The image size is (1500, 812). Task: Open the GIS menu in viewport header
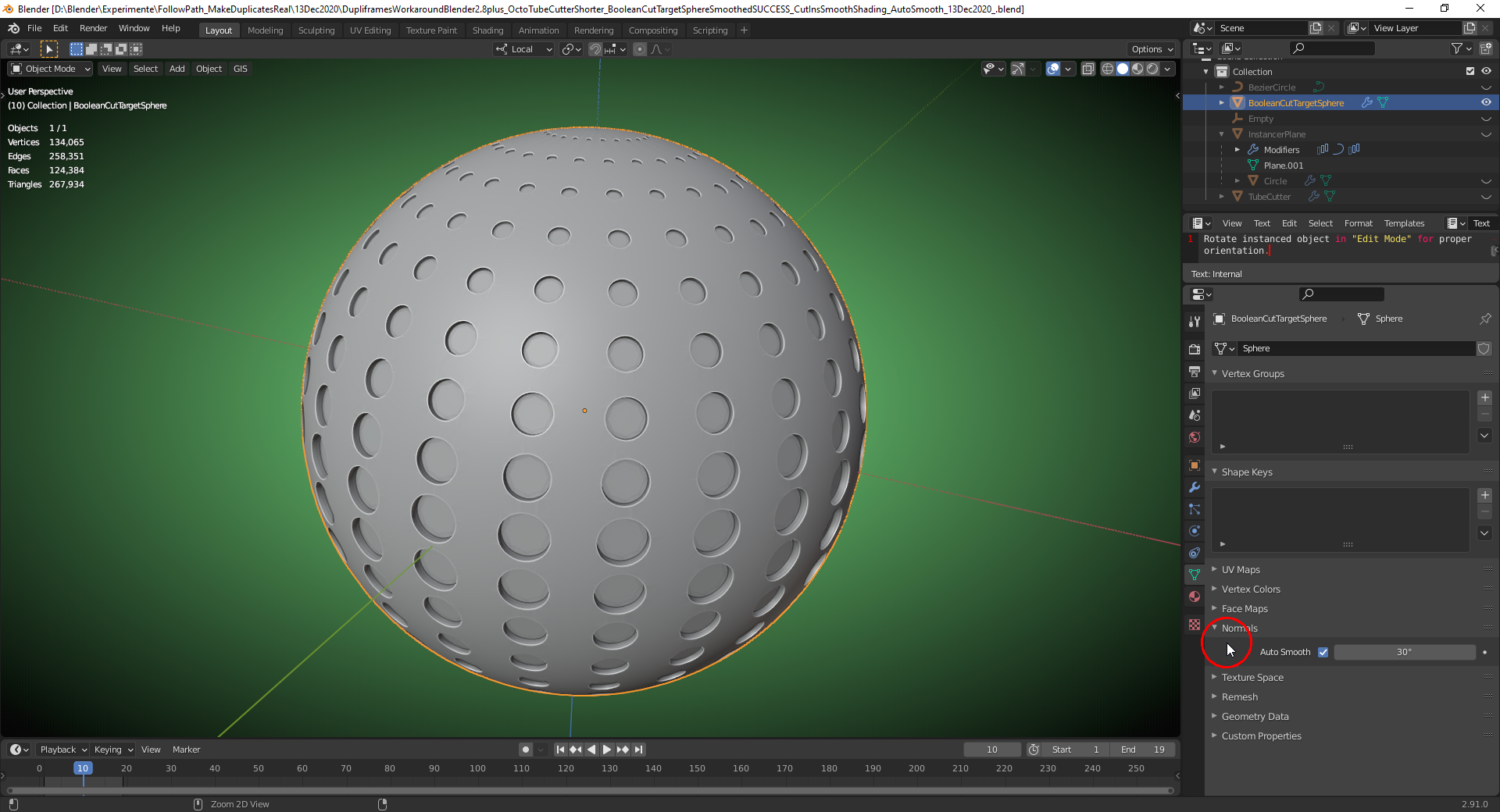point(240,69)
